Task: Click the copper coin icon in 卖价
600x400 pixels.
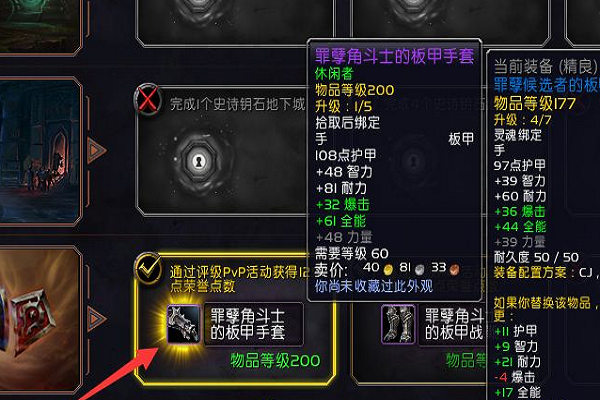Action: tap(454, 270)
